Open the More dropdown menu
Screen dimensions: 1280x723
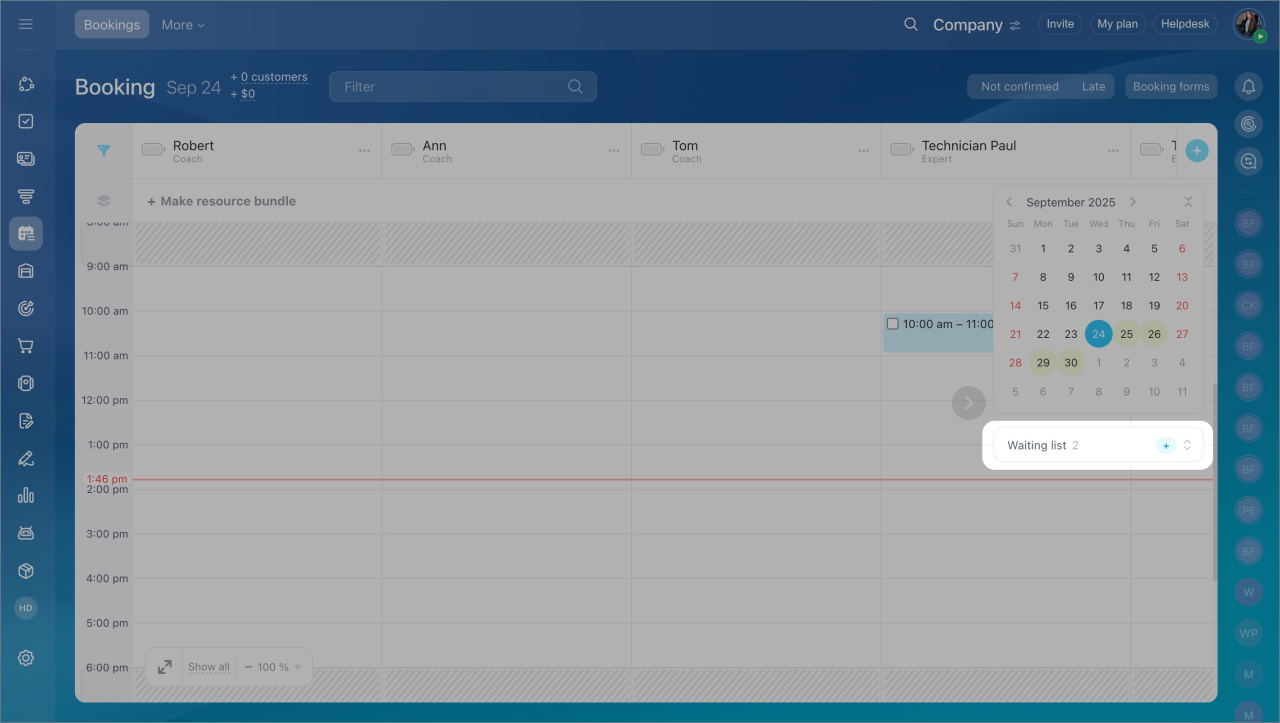[x=183, y=25]
